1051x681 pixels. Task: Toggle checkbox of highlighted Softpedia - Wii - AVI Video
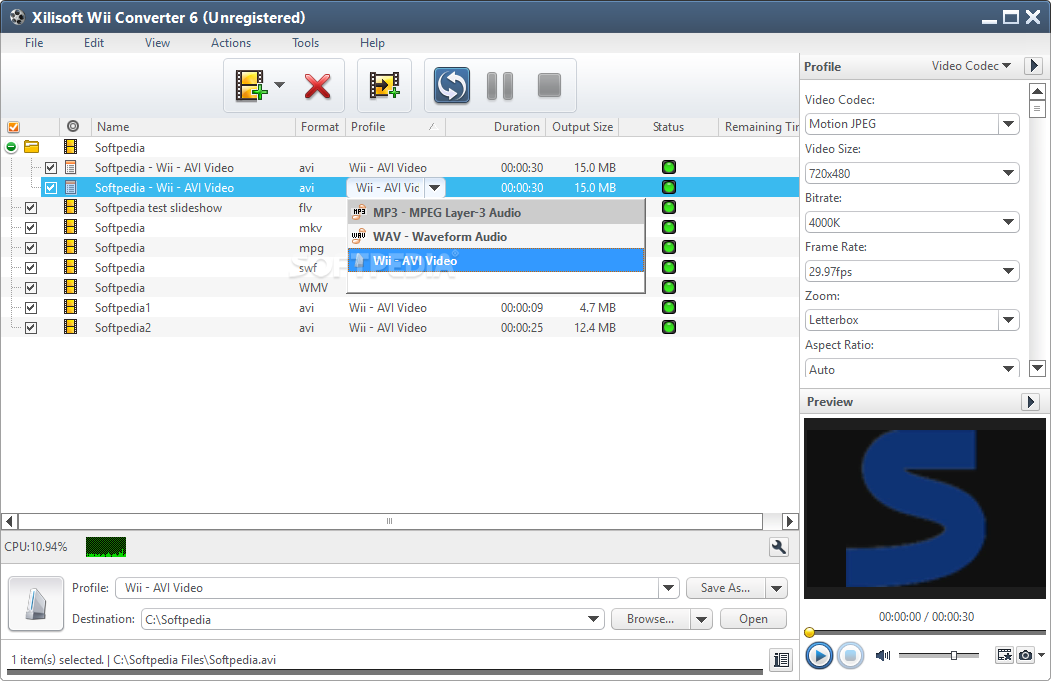point(51,188)
